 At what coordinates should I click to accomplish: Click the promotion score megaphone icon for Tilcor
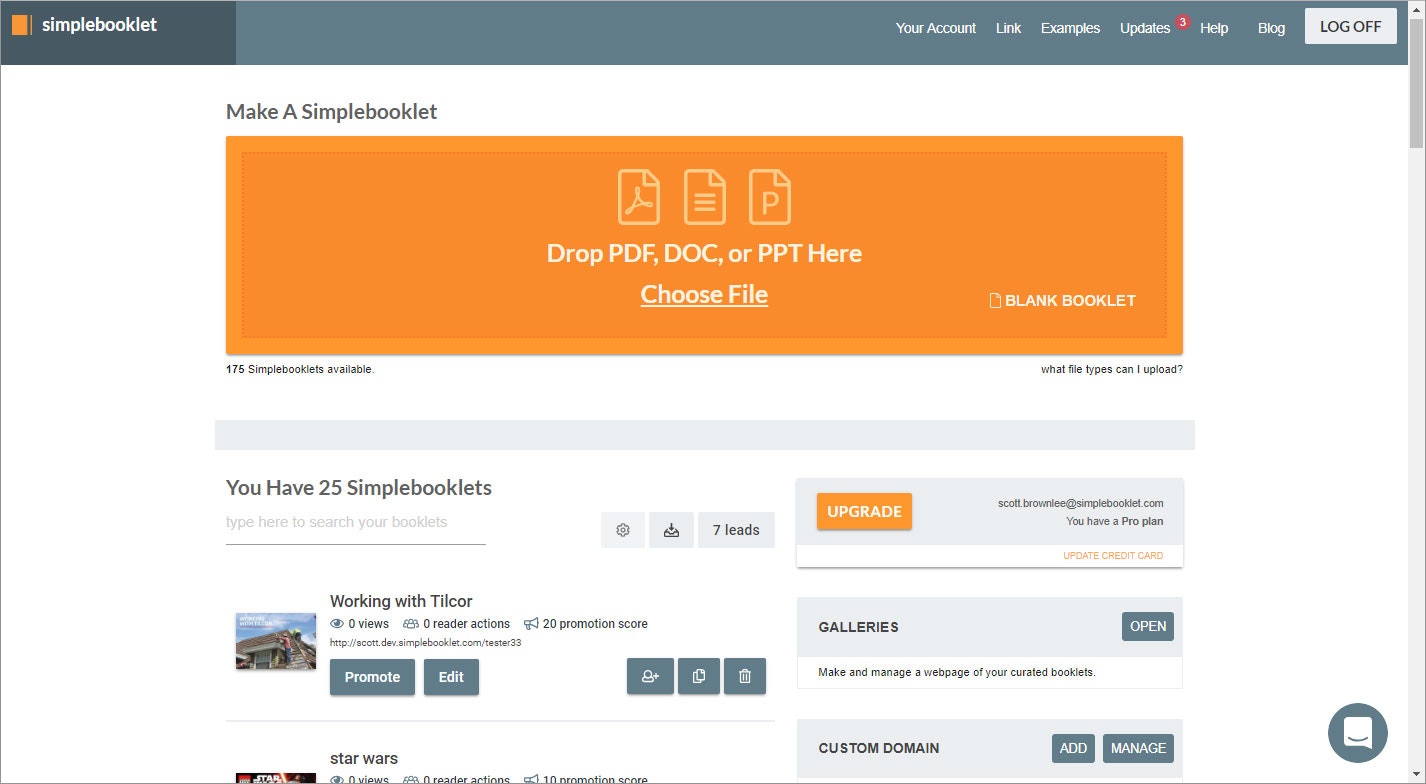(531, 624)
